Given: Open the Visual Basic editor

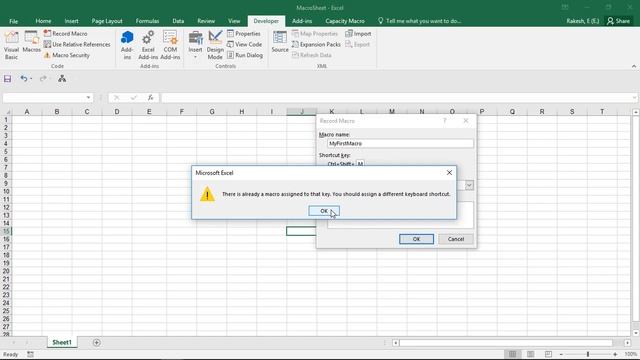Looking at the screenshot, I should point(11,45).
